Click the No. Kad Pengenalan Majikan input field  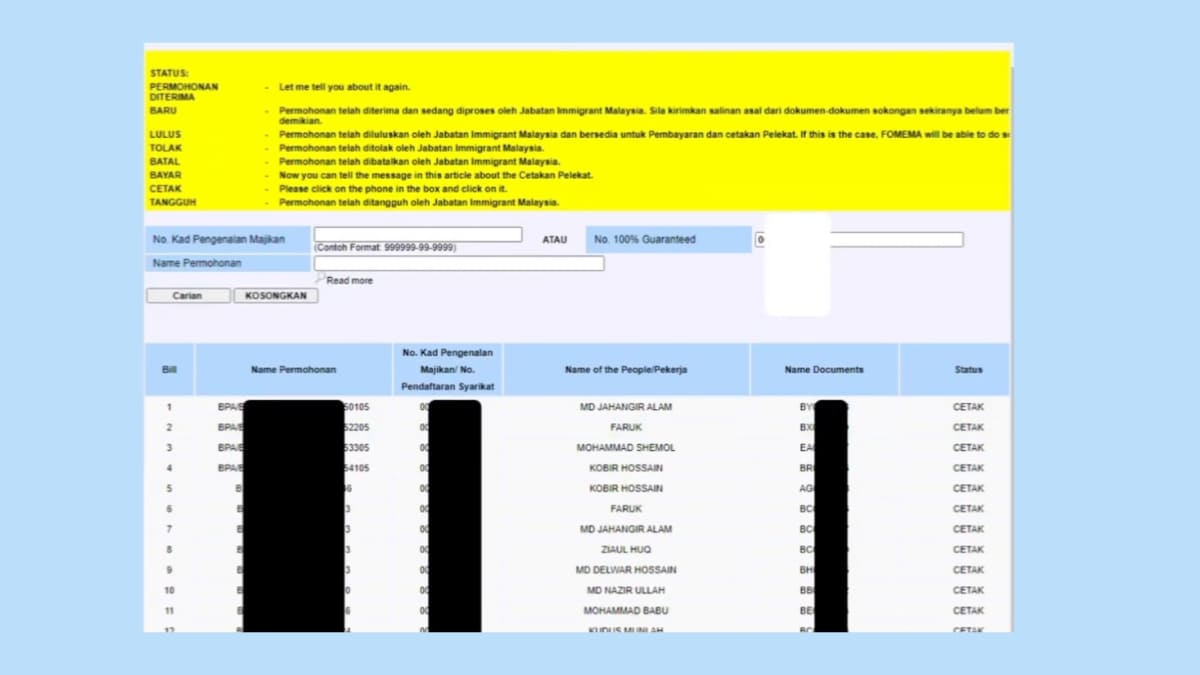click(418, 234)
